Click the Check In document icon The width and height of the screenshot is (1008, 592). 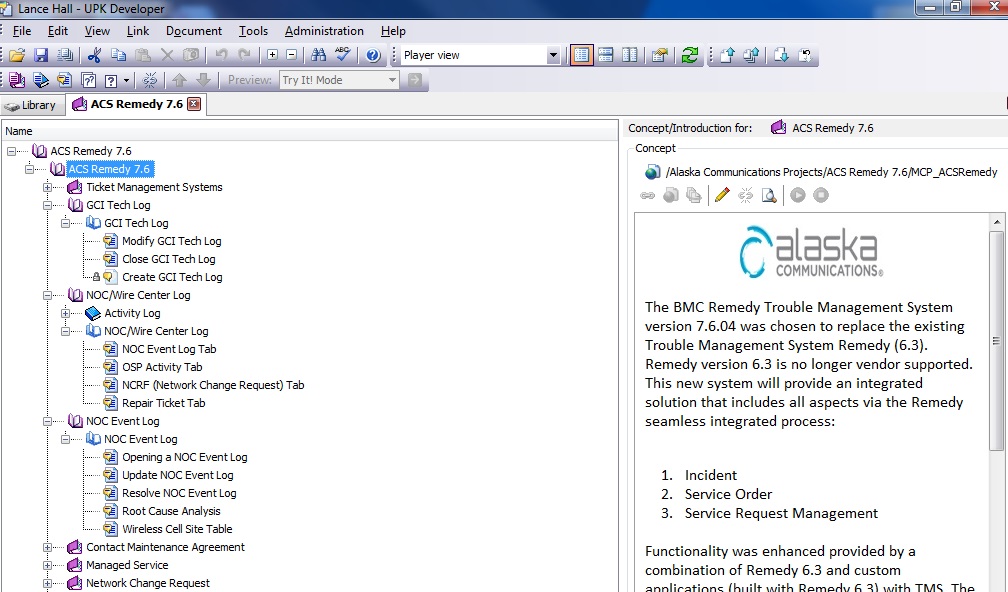(x=727, y=55)
